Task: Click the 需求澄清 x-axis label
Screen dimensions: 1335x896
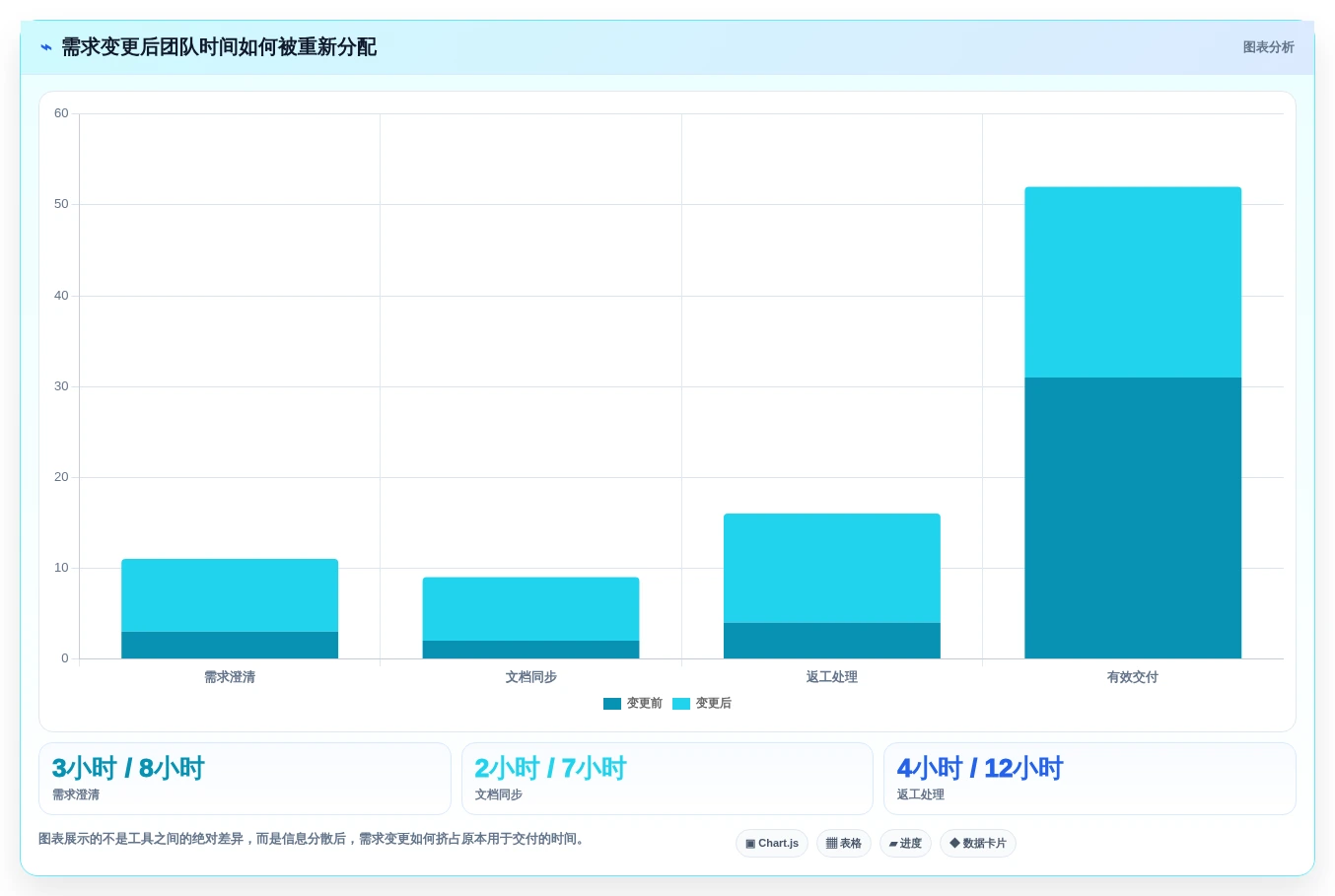Action: pyautogui.click(x=230, y=677)
